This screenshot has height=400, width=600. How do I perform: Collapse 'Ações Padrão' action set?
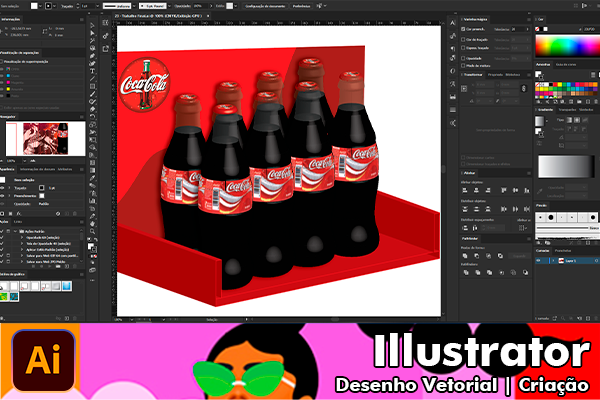(16, 232)
